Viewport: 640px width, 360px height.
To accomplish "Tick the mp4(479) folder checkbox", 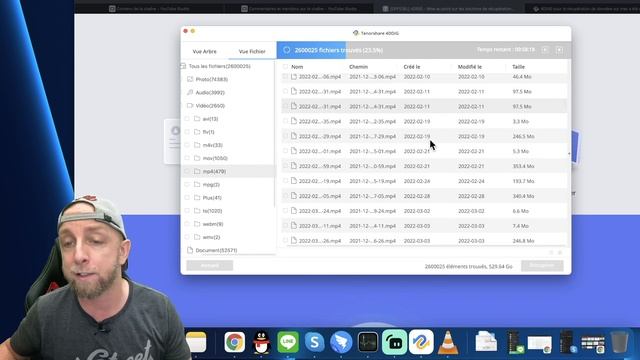I will [187, 171].
